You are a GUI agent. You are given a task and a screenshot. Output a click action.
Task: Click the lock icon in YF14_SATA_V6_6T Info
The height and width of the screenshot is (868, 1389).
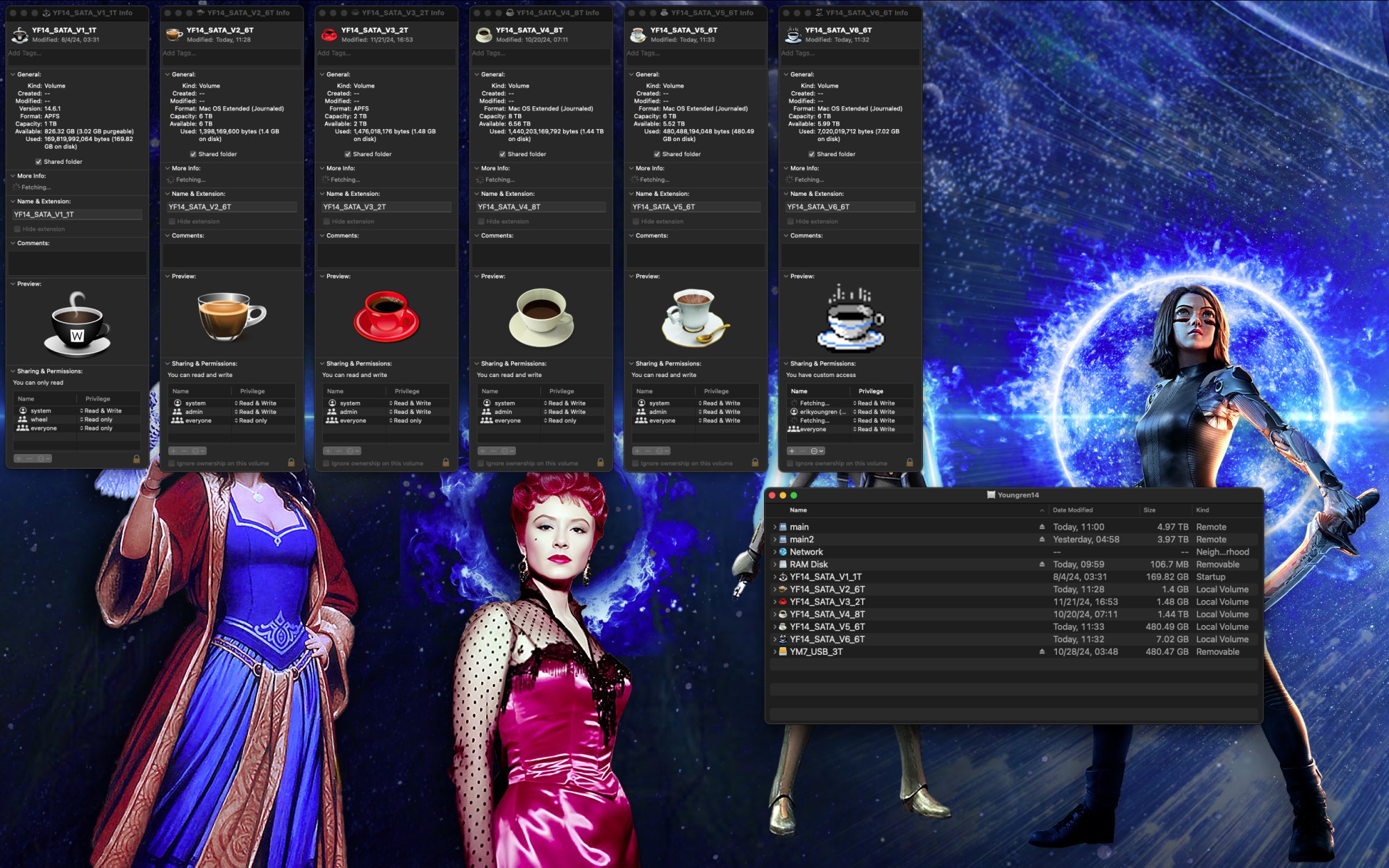pyautogui.click(x=909, y=462)
